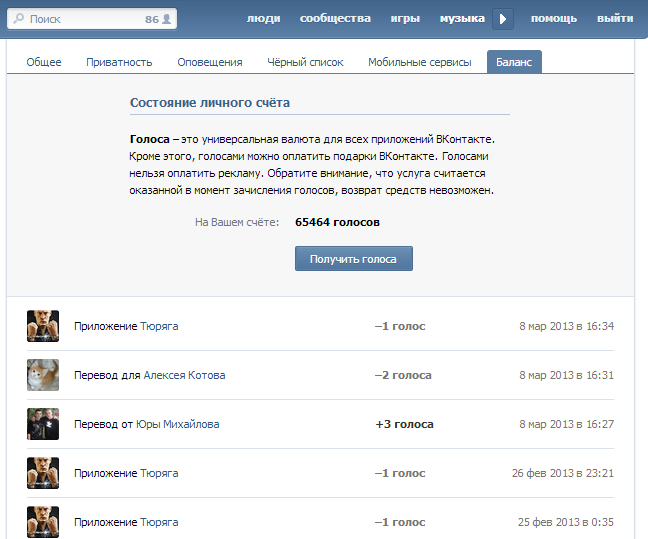
Task: Open Тюряга thumbnail for 8 мар 16:34 entry
Action: [x=43, y=326]
